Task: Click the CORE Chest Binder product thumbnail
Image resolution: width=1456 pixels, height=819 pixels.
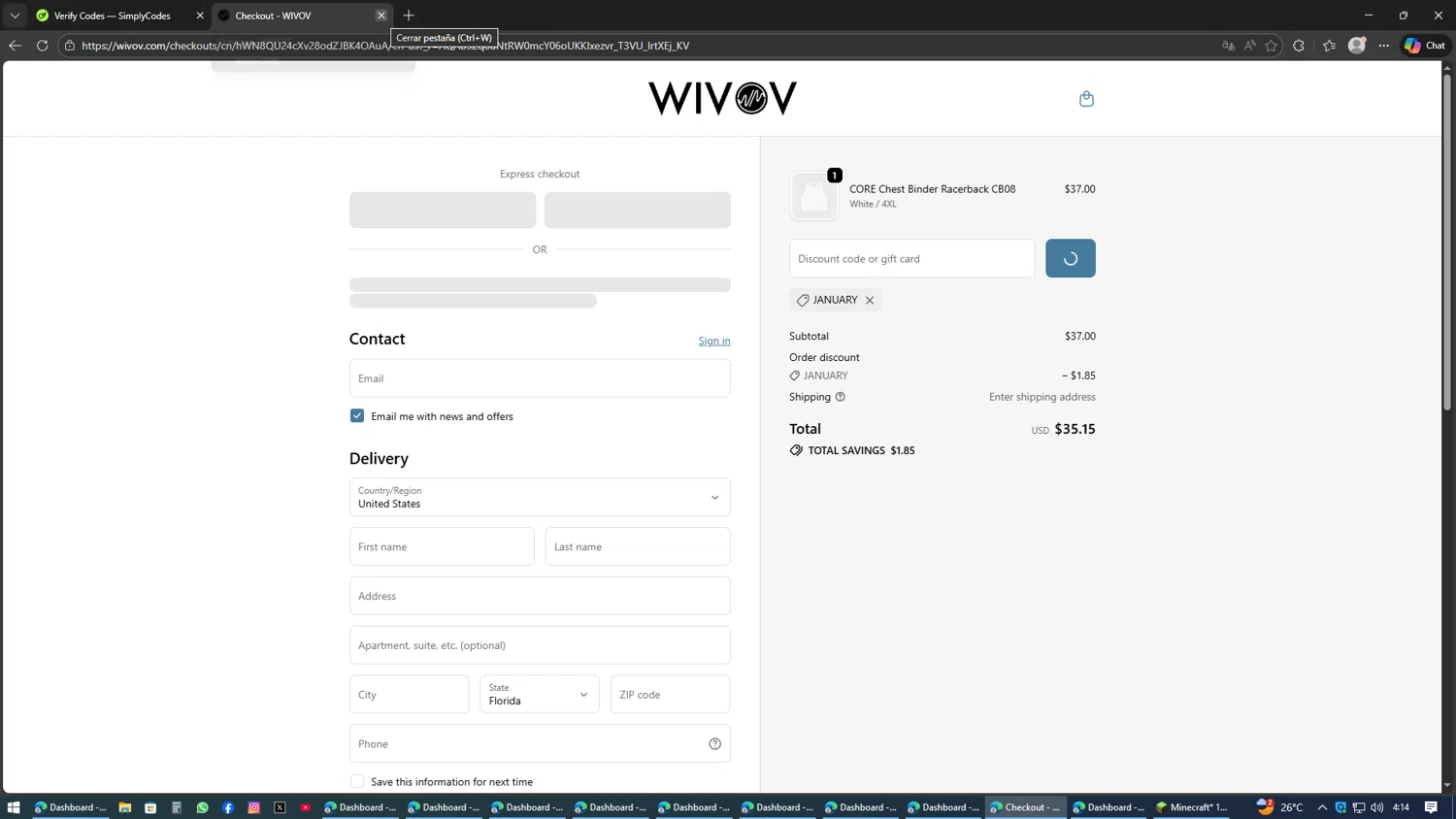Action: coord(814,196)
